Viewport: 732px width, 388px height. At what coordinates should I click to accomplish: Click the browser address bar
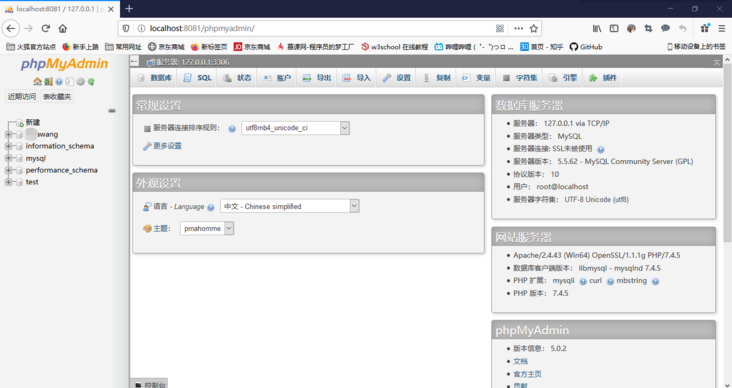(317, 28)
